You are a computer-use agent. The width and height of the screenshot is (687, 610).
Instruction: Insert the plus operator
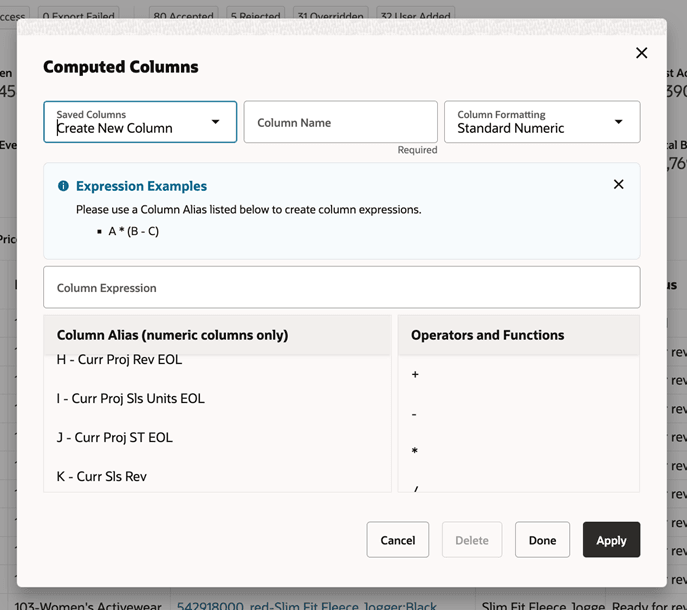pos(415,374)
